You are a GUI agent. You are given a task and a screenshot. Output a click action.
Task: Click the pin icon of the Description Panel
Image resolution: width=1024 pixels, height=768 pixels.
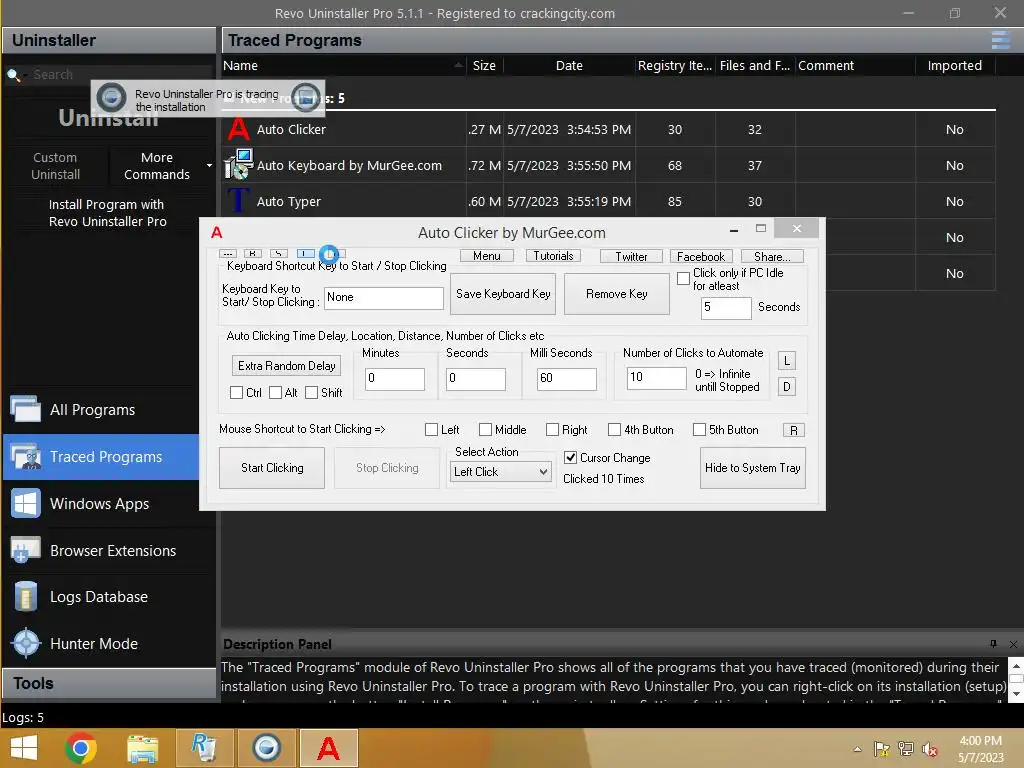tap(993, 644)
